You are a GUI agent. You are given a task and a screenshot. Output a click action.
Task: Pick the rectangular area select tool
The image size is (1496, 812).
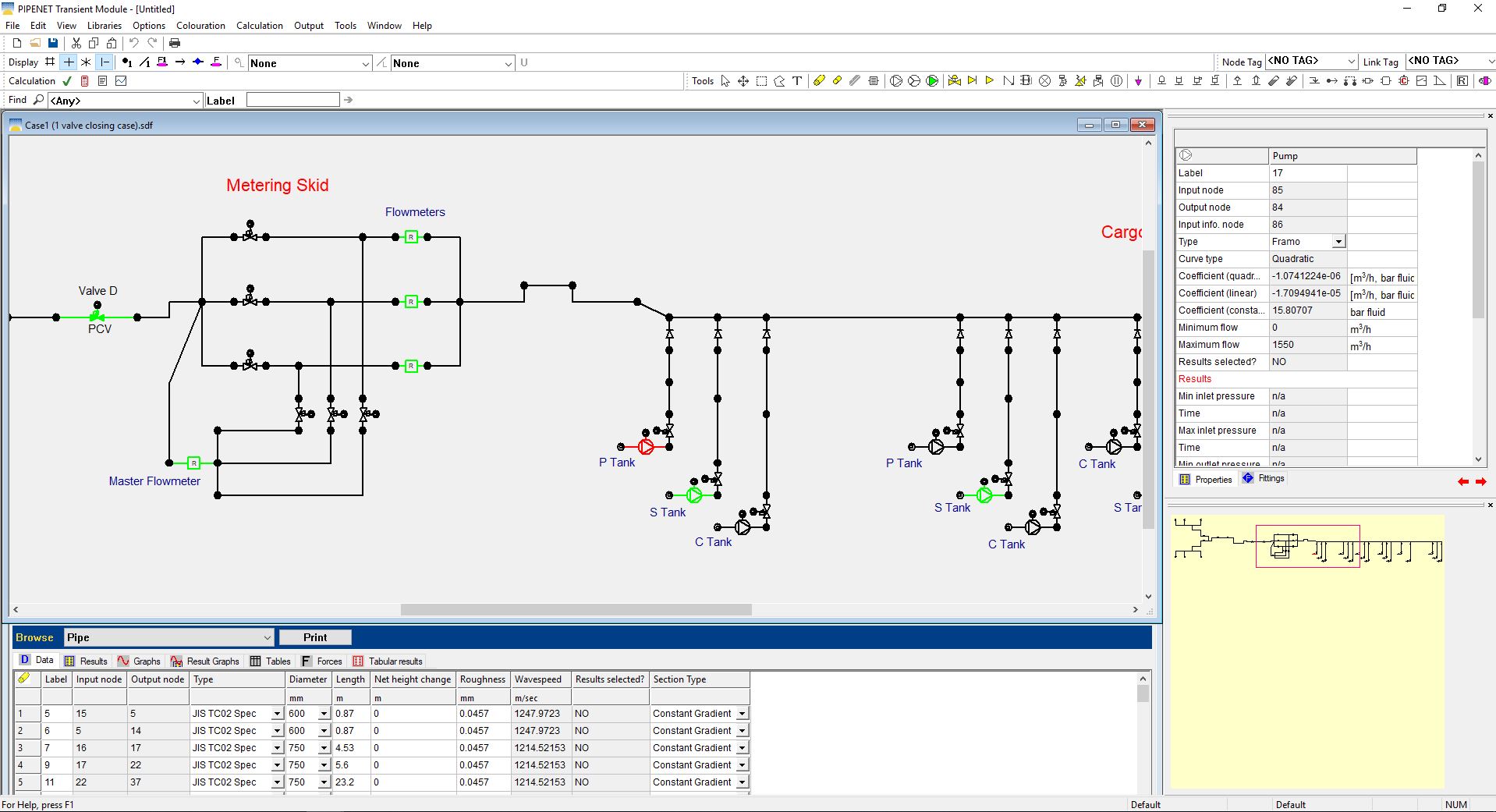(761, 80)
